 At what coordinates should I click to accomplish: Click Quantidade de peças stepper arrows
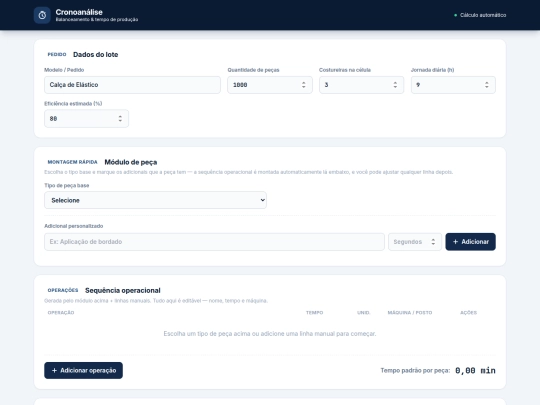[x=303, y=85]
